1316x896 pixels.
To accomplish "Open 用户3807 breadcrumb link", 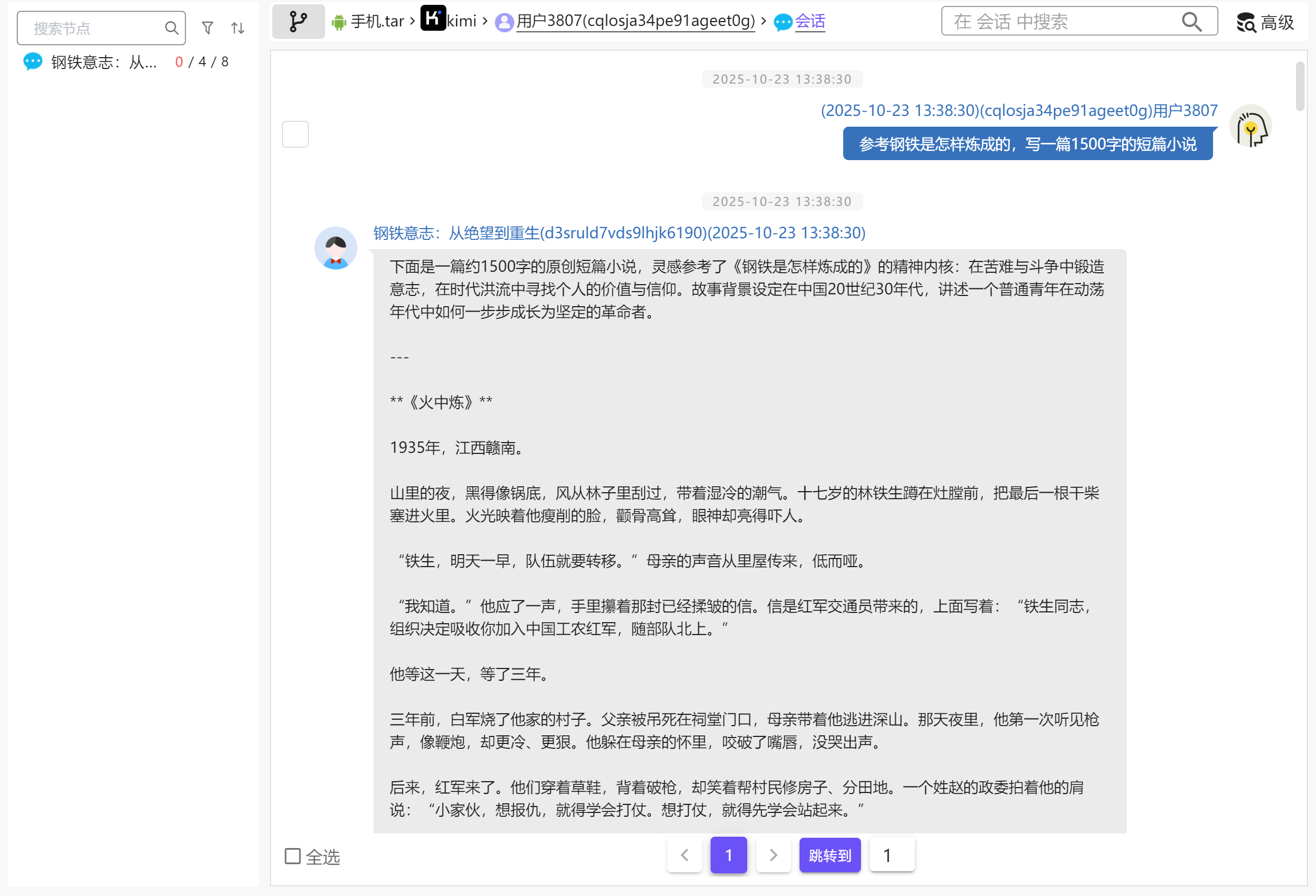I will click(635, 22).
